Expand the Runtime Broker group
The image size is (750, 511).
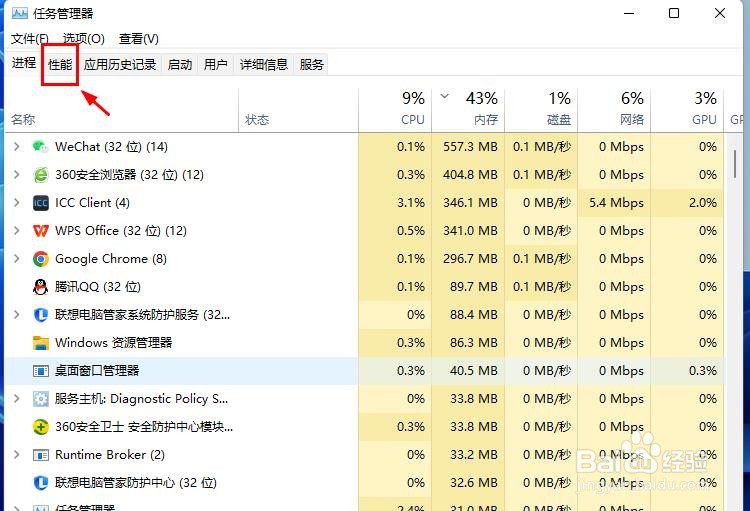pyautogui.click(x=17, y=455)
